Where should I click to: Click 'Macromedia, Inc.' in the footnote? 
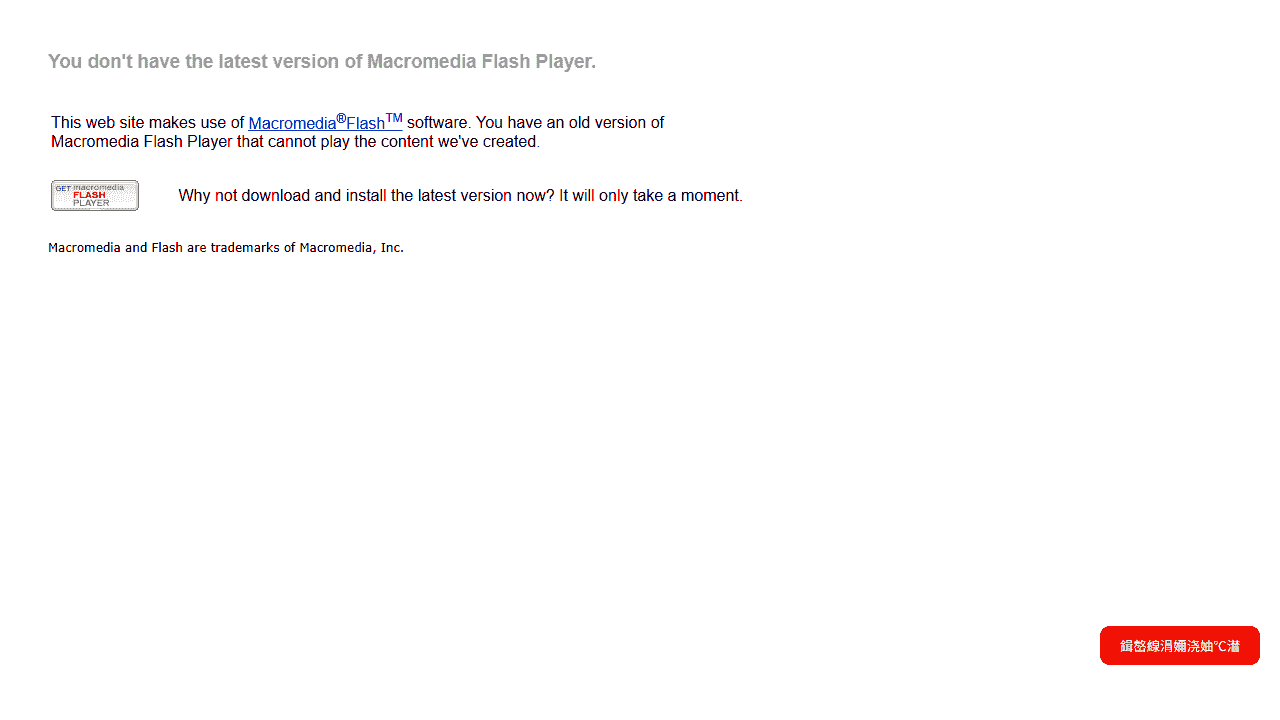(x=352, y=247)
